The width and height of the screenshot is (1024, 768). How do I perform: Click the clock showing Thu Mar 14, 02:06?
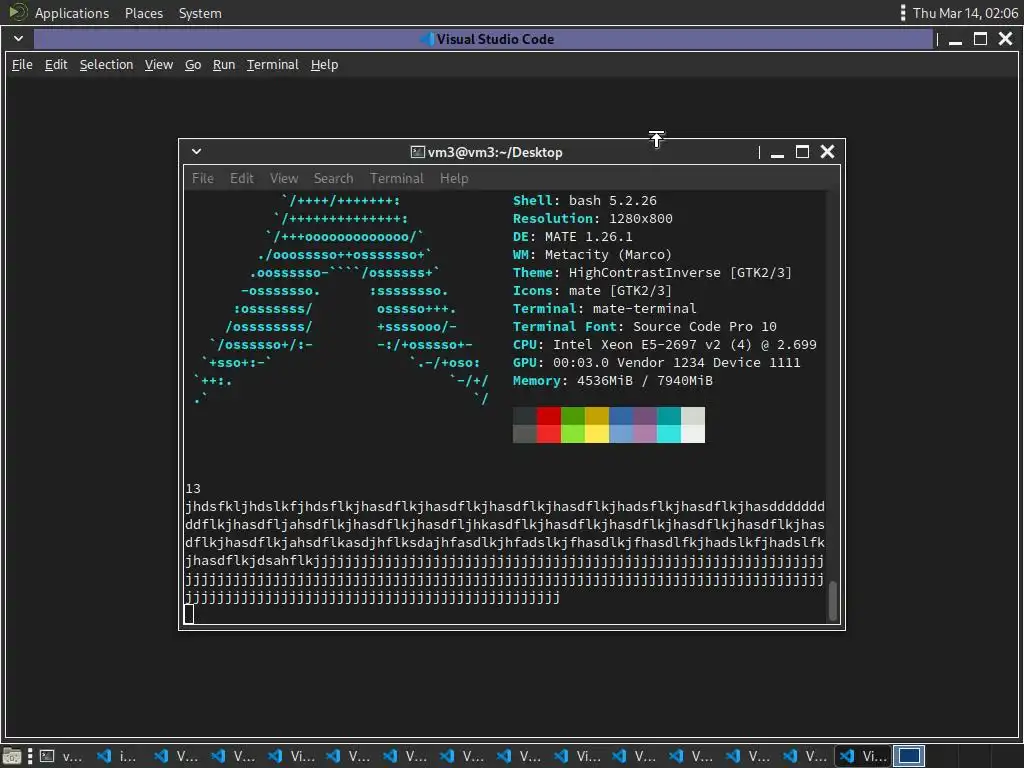(x=965, y=13)
